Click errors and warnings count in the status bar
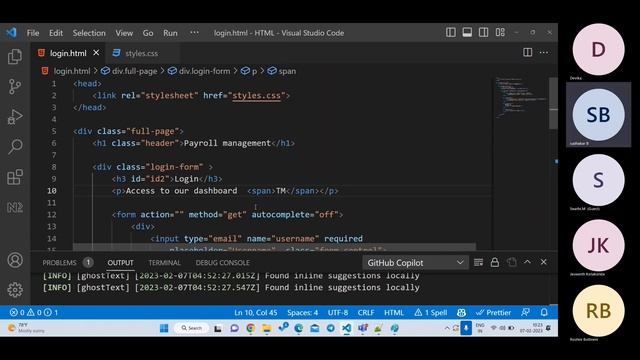 (34, 312)
